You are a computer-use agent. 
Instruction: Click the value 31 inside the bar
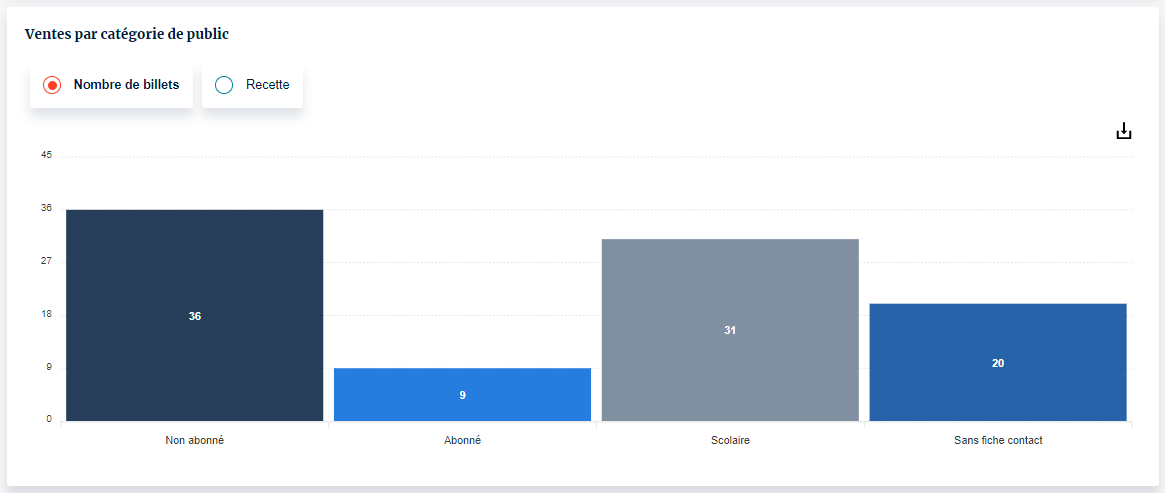[x=730, y=330]
